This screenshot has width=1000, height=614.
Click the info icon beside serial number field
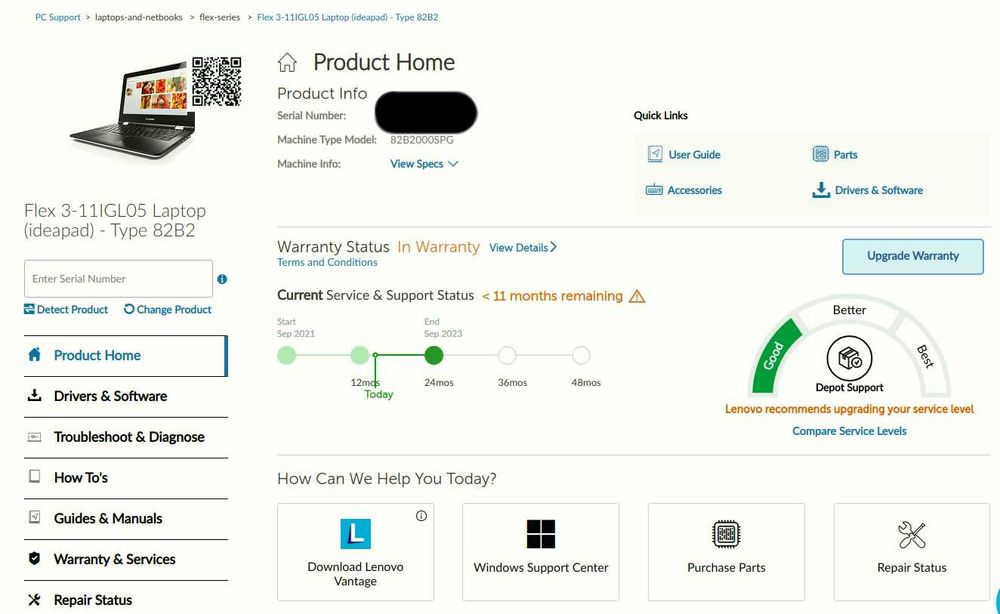pos(222,279)
